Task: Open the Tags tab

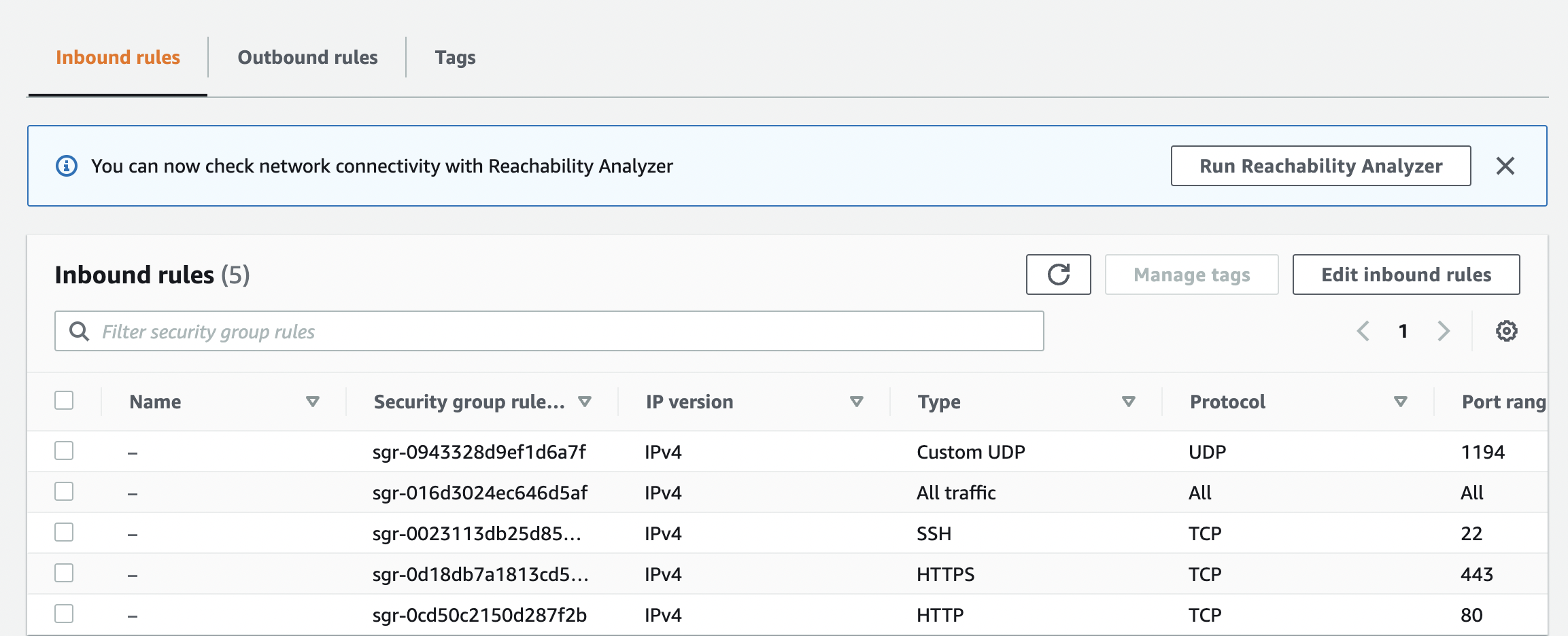Action: click(x=456, y=58)
